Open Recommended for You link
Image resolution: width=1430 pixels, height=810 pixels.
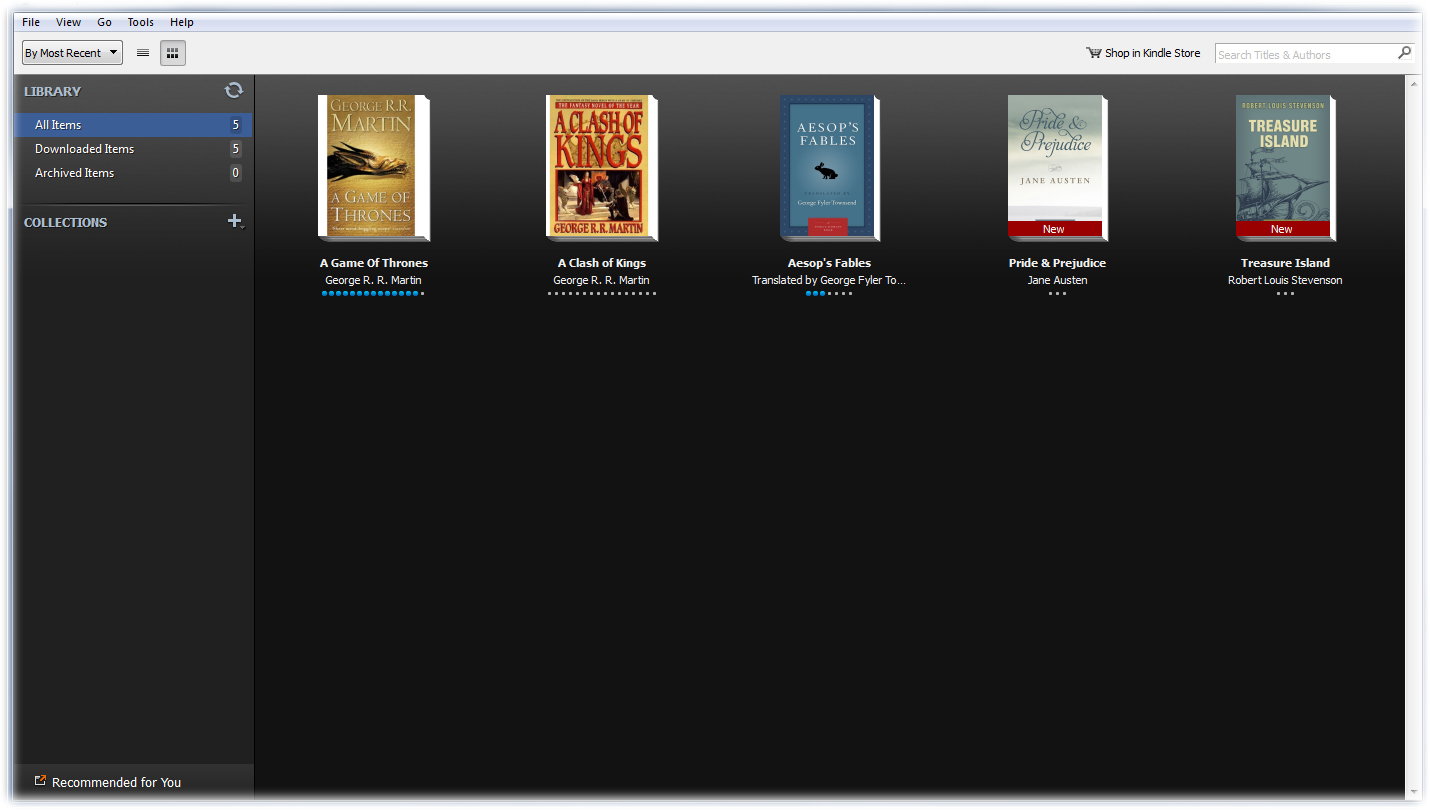click(116, 782)
